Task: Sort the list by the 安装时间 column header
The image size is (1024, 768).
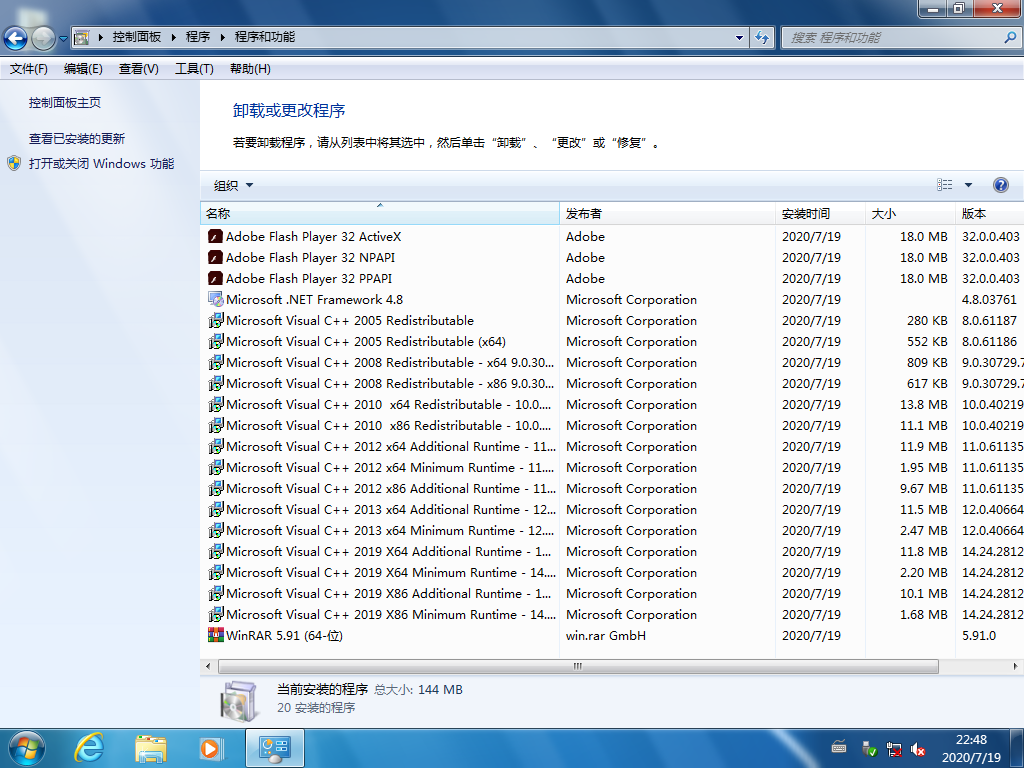Action: pyautogui.click(x=806, y=214)
